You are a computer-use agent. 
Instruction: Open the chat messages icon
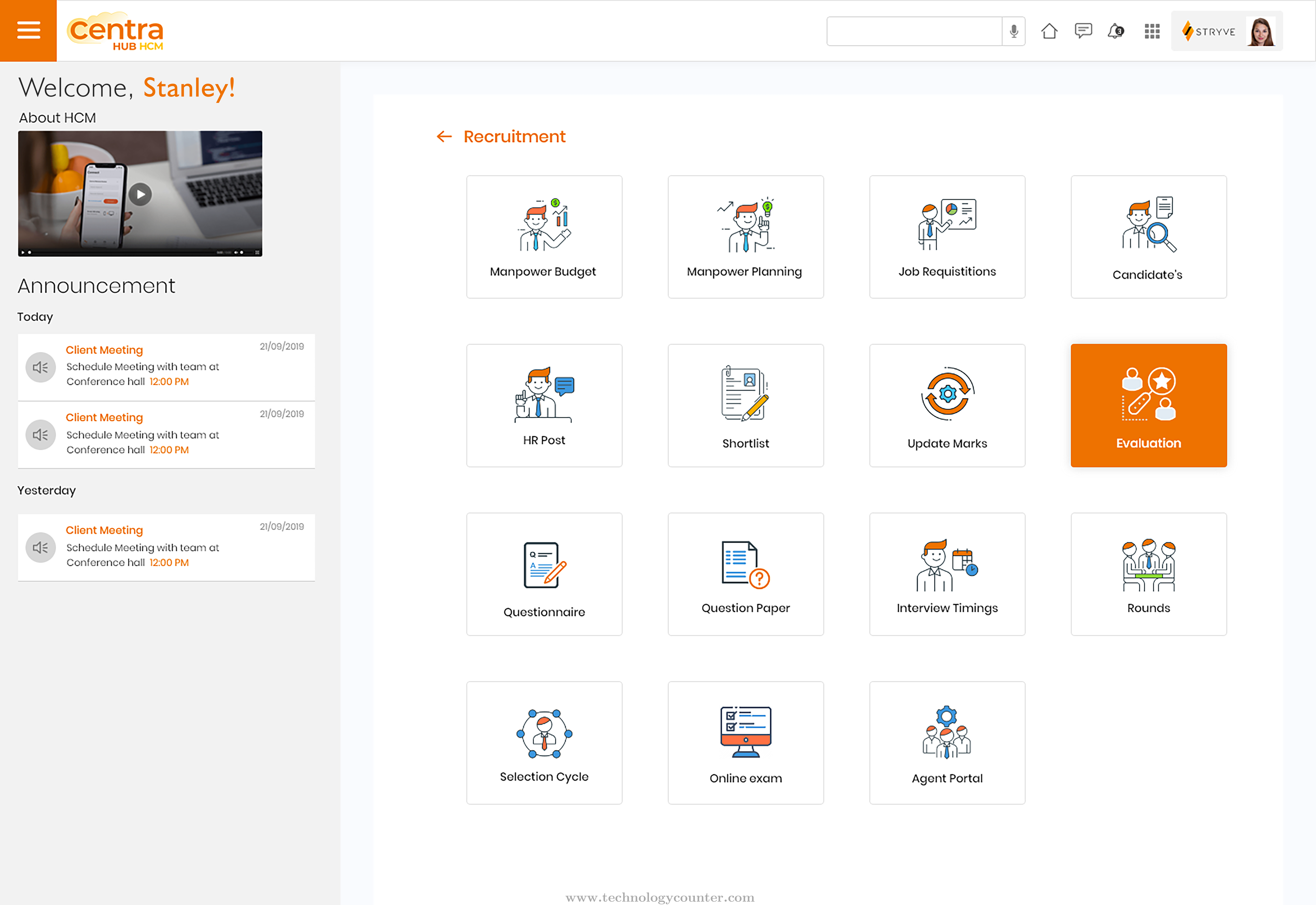[x=1083, y=31]
